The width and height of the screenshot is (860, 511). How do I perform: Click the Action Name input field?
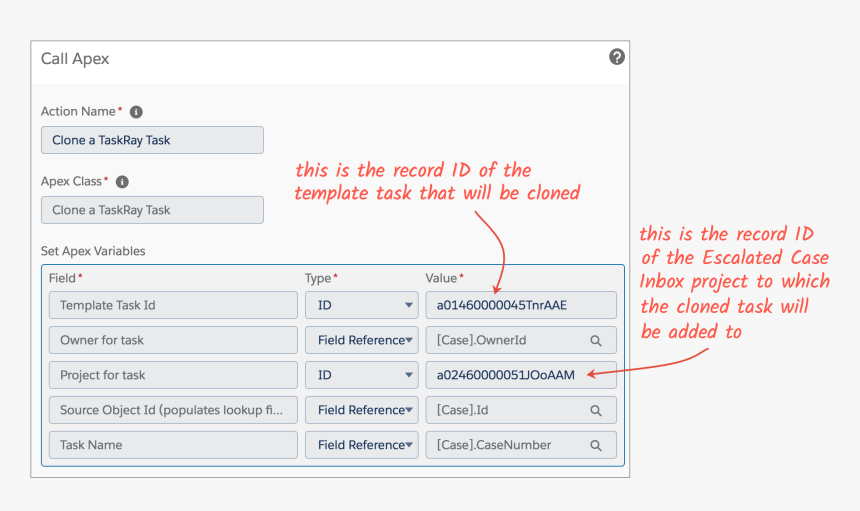pyautogui.click(x=152, y=140)
